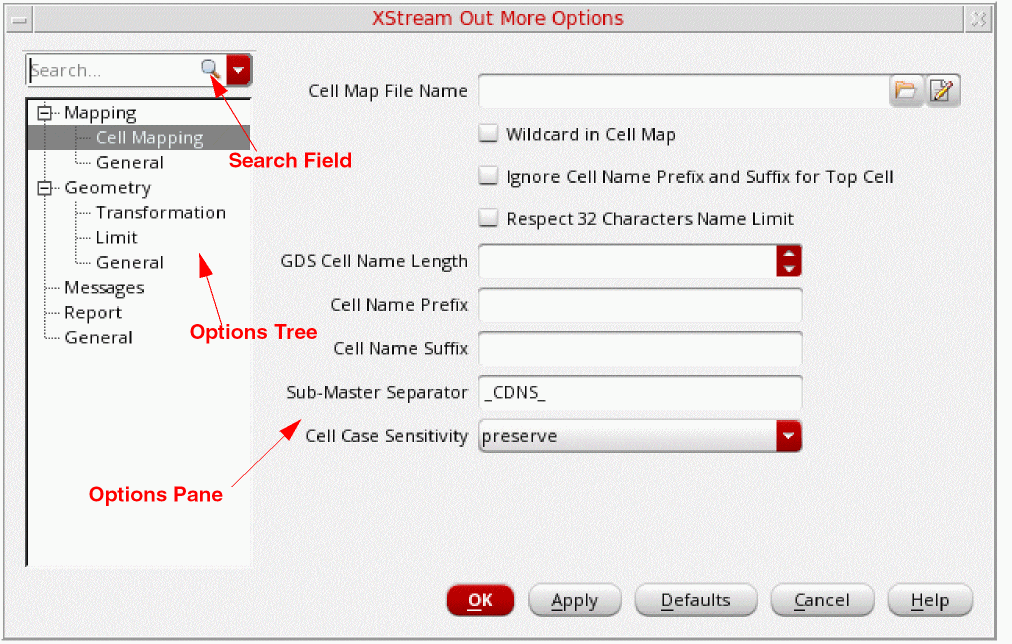Restore settings with Defaults button
1012x644 pixels.
click(696, 600)
